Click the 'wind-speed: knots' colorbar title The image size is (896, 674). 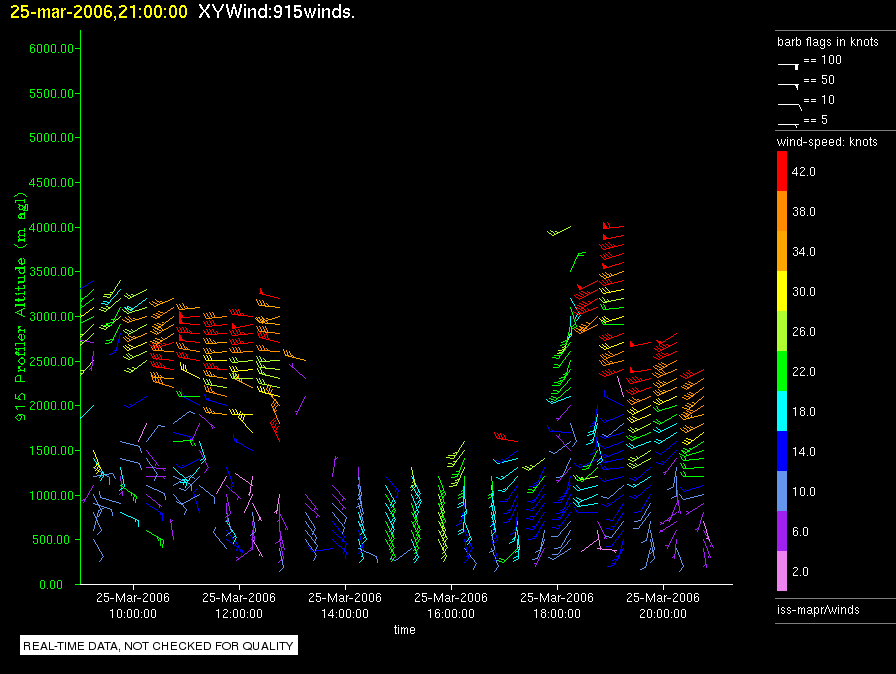(x=827, y=142)
